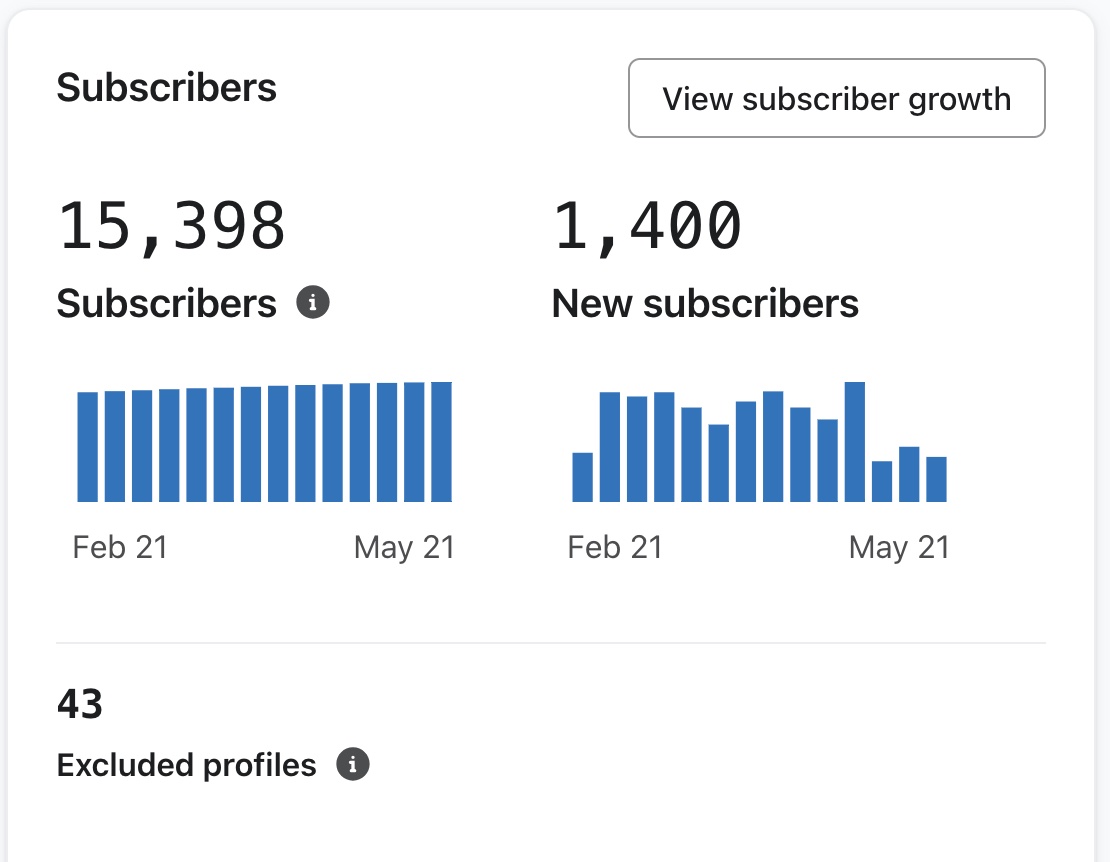1110x862 pixels.
Task: Select last bar in Subscribers chart
Action: [x=441, y=441]
